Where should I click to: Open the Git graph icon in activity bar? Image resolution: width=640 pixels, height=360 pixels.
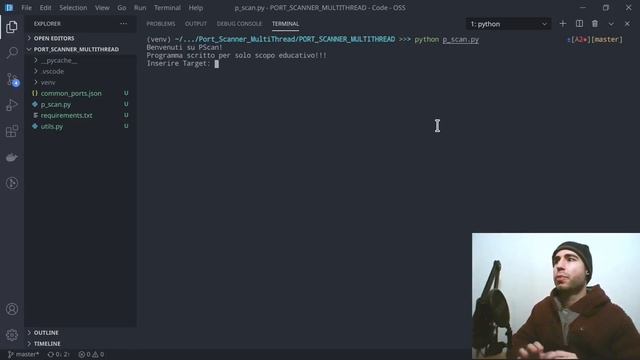coord(12,183)
